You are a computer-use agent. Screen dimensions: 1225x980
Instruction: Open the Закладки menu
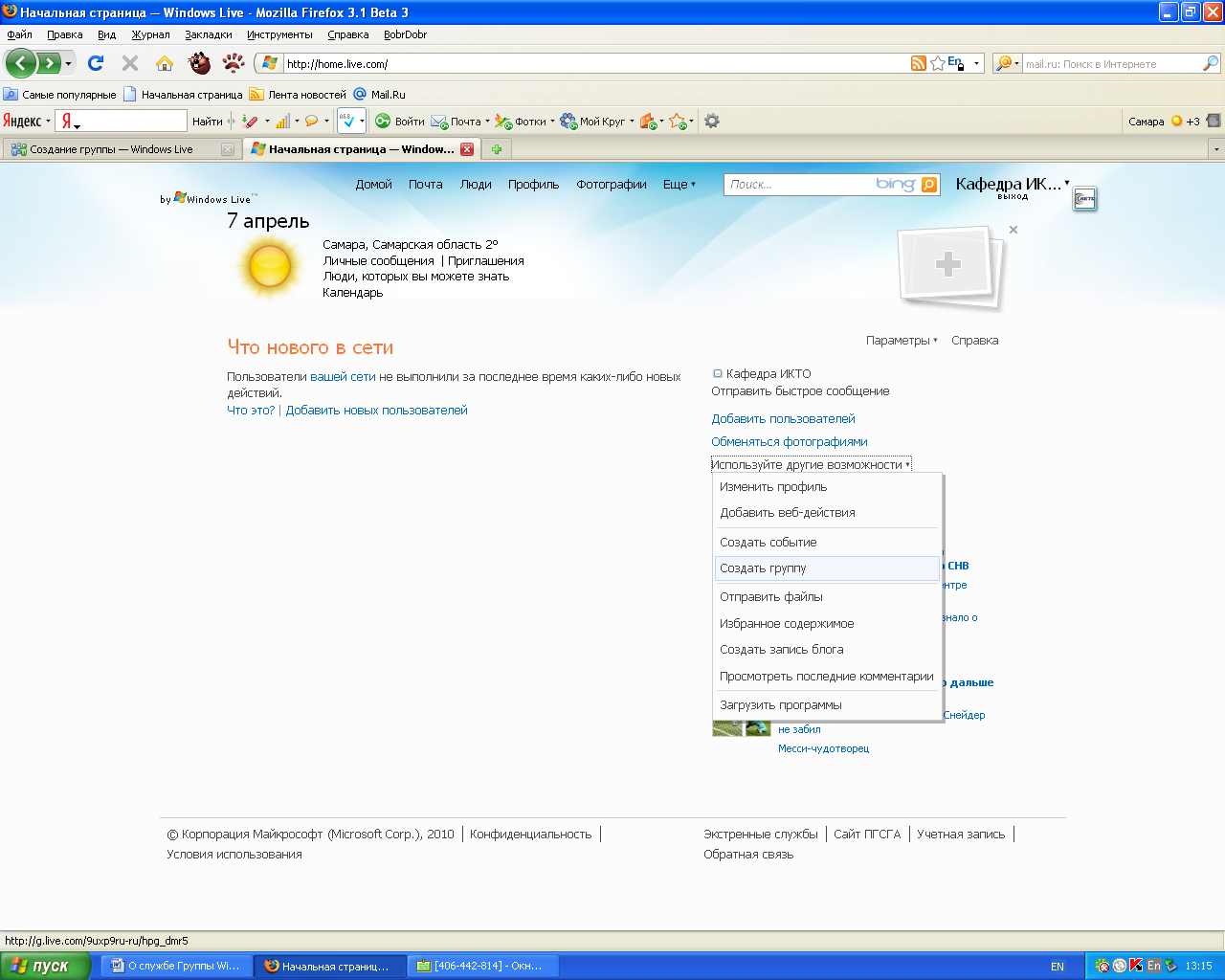(209, 34)
